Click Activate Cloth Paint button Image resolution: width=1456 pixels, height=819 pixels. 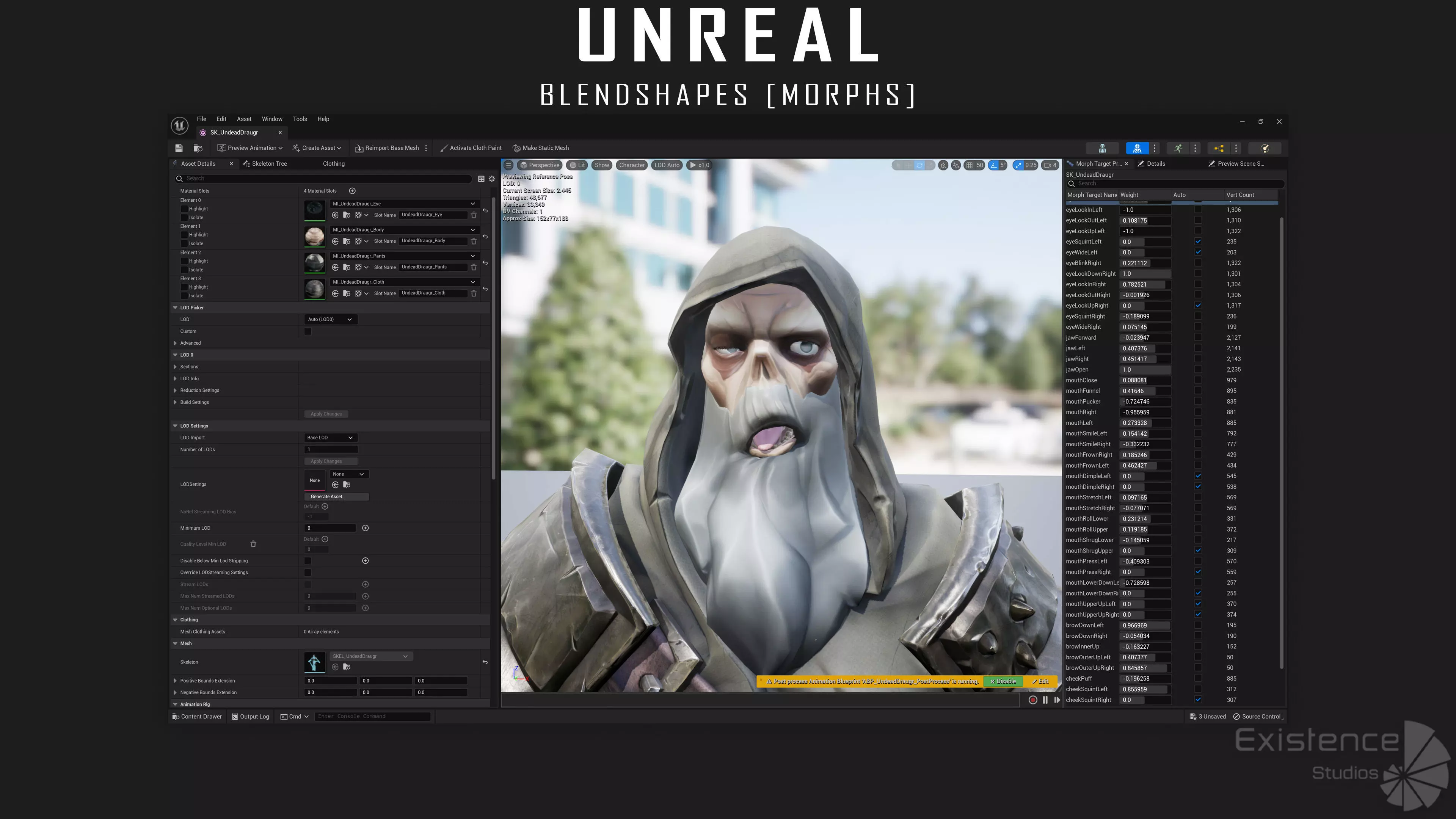tap(470, 148)
